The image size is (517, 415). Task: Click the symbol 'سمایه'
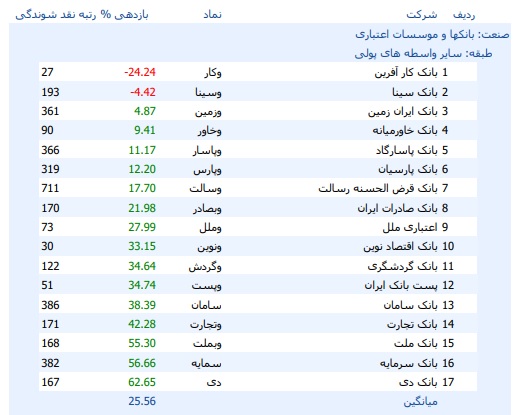pos(206,363)
